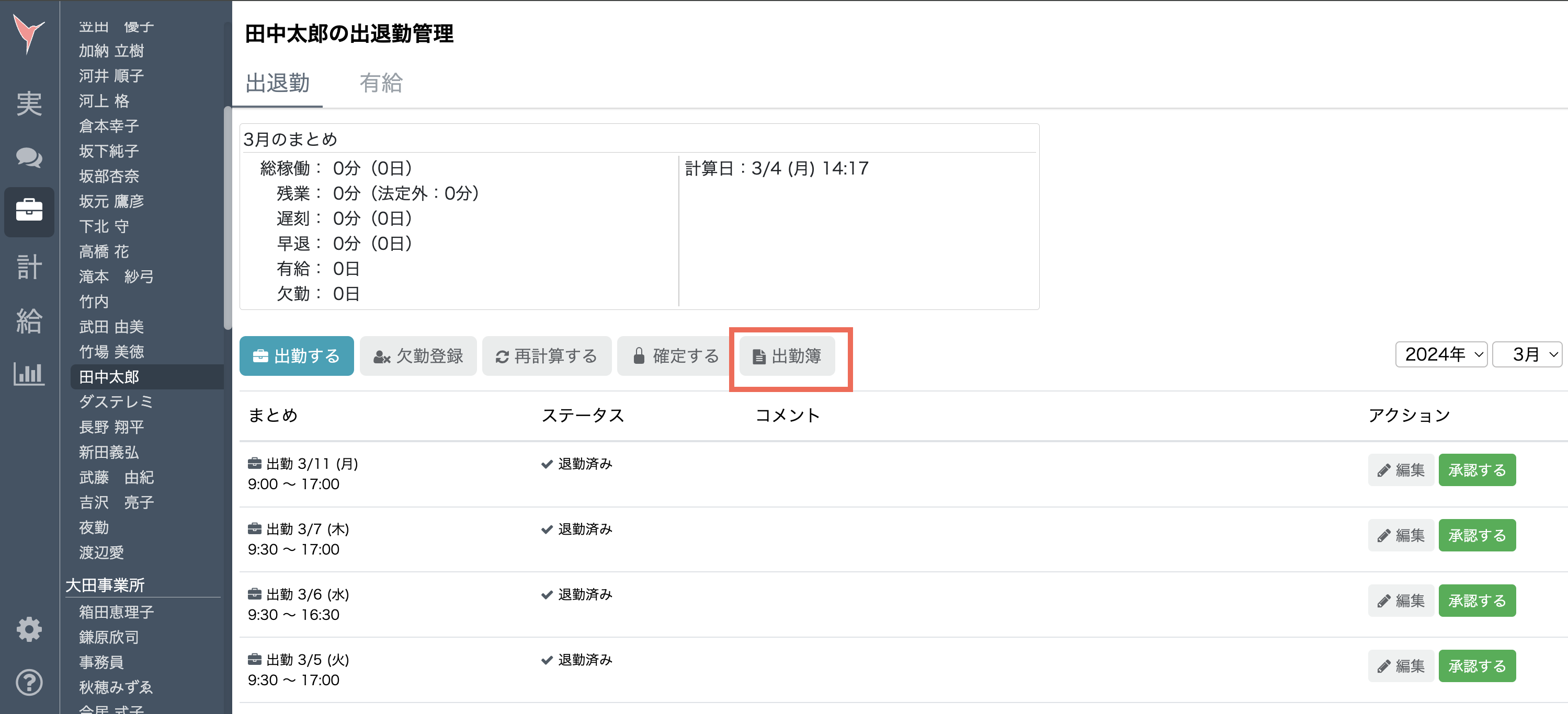The image size is (1568, 714).
Task: Click the lock icon inside 確定する button
Action: pyautogui.click(x=638, y=356)
